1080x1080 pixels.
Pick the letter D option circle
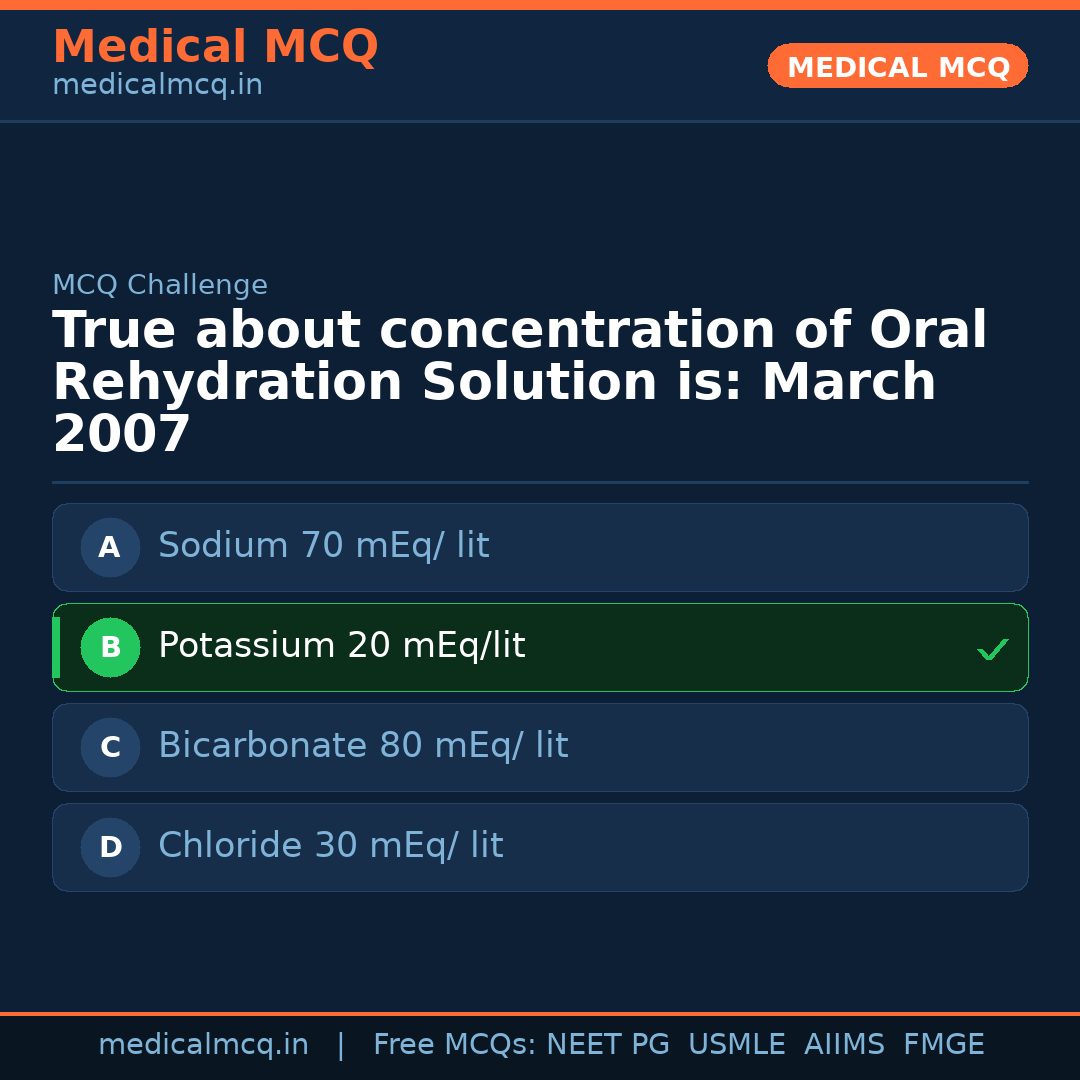110,847
